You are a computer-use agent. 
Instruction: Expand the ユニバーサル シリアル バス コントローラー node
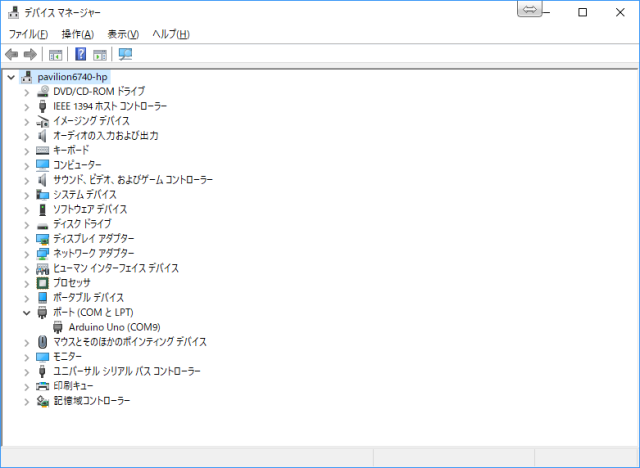[27, 372]
